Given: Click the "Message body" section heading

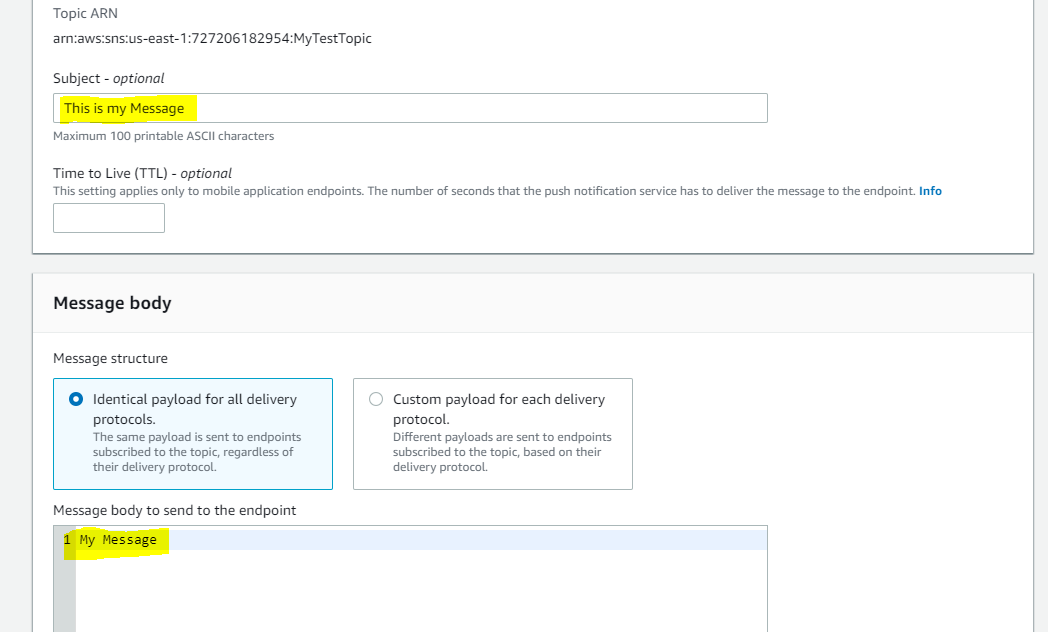Looking at the screenshot, I should (112, 303).
